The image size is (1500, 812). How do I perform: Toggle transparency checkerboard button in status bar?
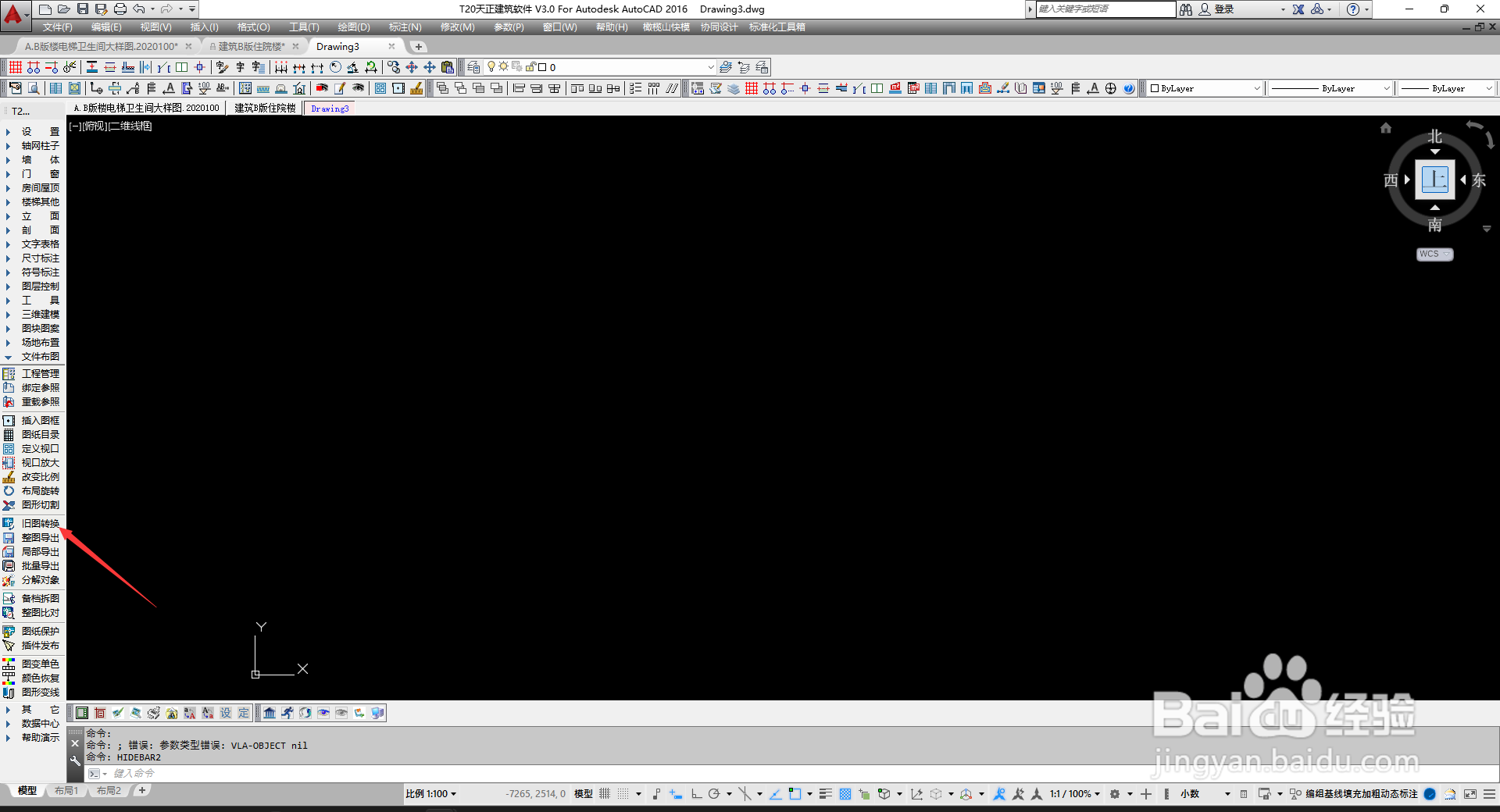(845, 794)
